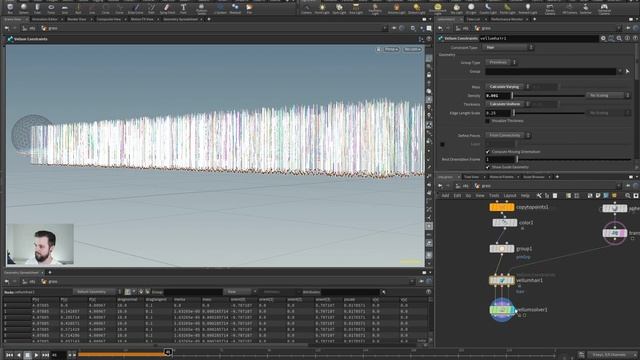
Task: Click the group selection arrow icon
Action: (x=627, y=71)
